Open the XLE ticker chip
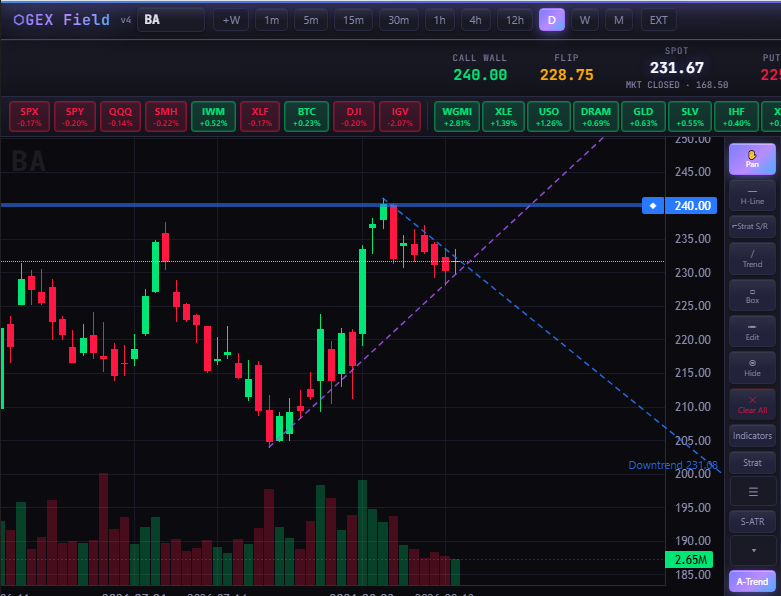 point(504,117)
